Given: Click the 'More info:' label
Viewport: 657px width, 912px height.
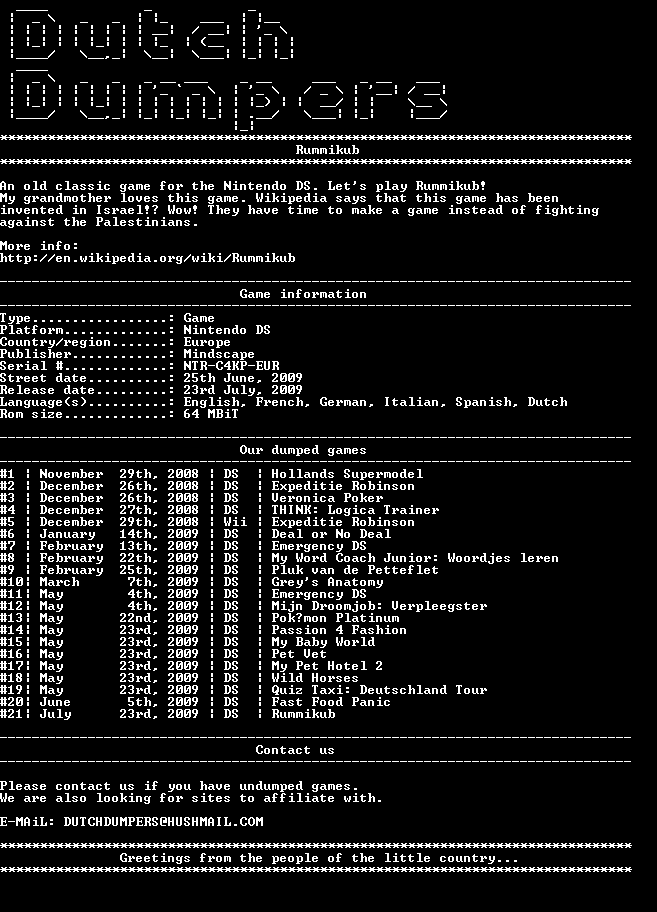Looking at the screenshot, I should click(x=40, y=246).
